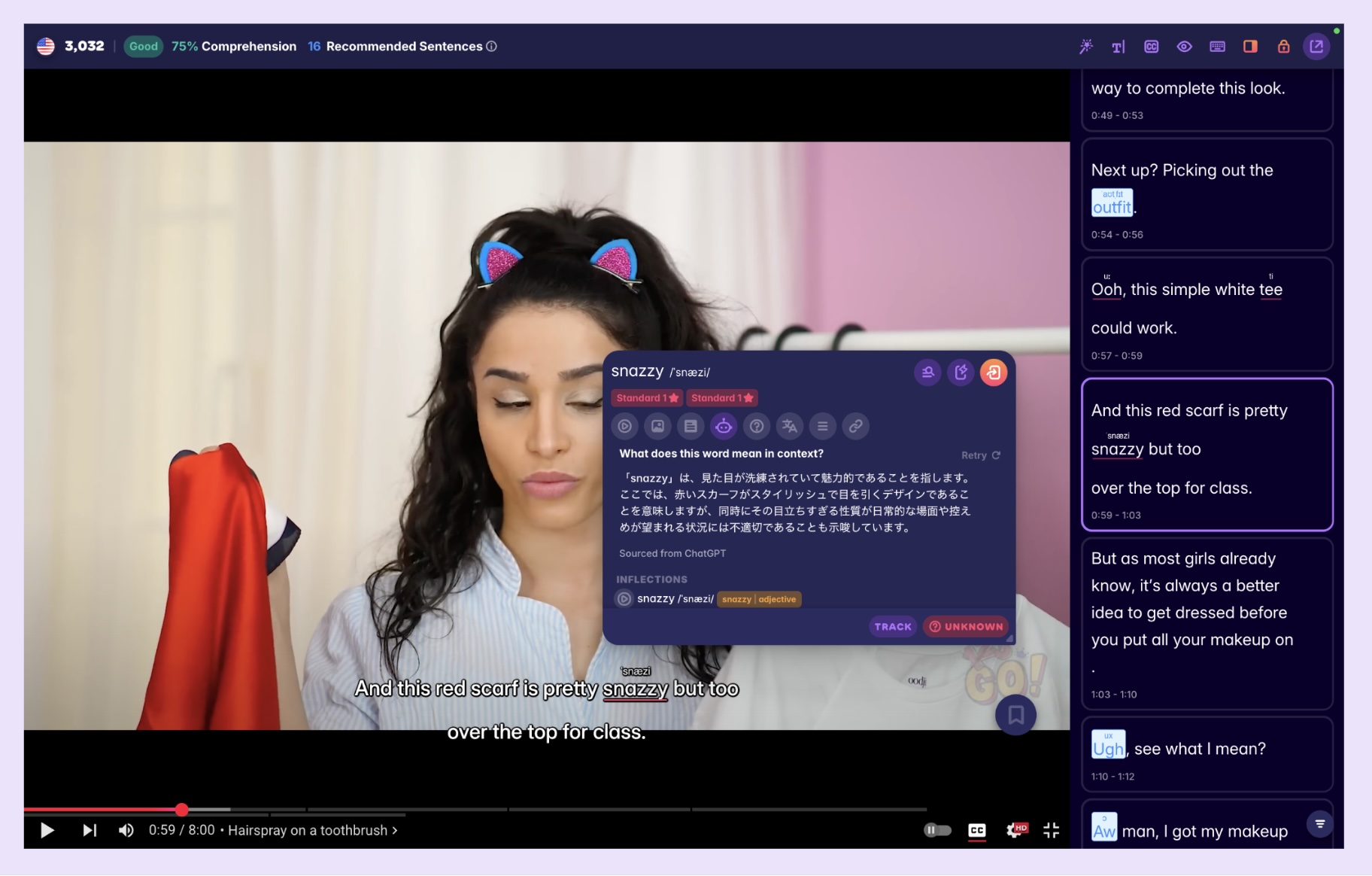Open the dictionary entry tab in the word popup
This screenshot has width=1372, height=876.
click(691, 427)
